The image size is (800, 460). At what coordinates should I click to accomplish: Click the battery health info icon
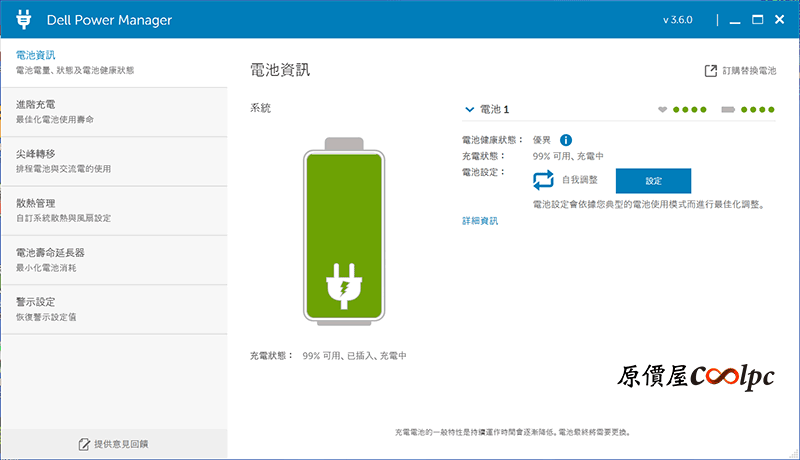tap(566, 140)
